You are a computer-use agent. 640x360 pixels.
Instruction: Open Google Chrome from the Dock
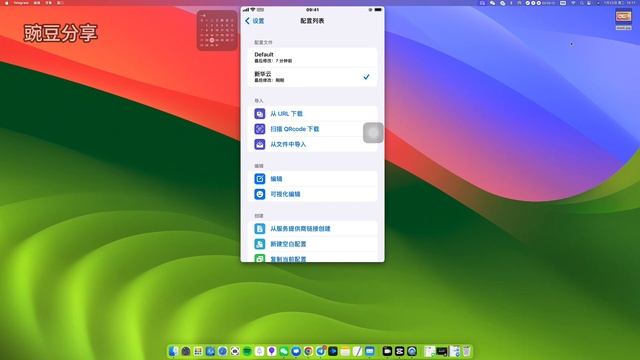pos(308,351)
